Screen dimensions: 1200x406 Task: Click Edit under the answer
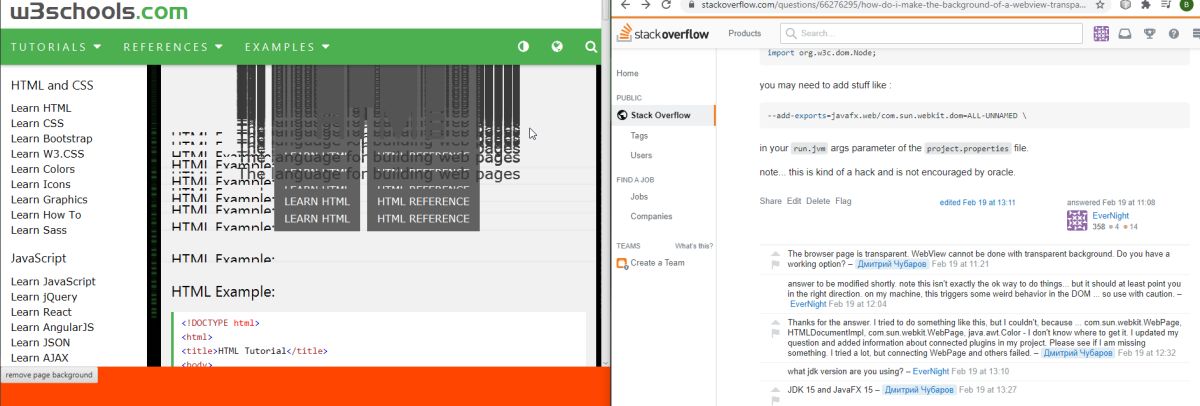[794, 201]
